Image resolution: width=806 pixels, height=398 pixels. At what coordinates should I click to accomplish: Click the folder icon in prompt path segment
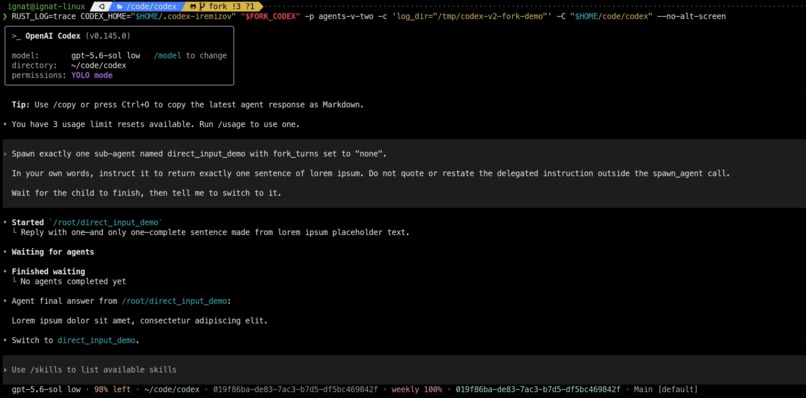[x=119, y=7]
